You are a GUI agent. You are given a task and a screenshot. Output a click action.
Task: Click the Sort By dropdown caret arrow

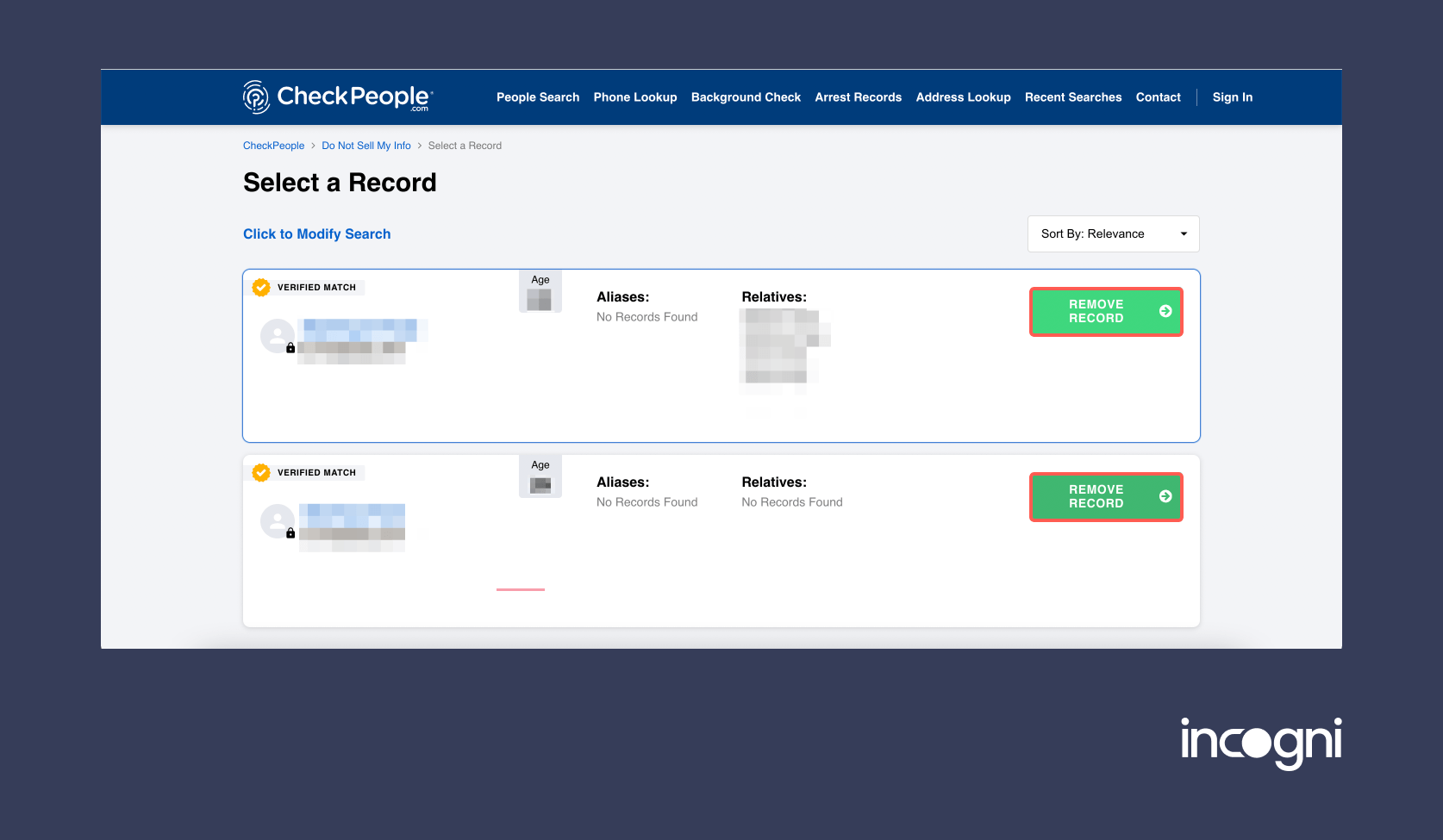tap(1184, 234)
